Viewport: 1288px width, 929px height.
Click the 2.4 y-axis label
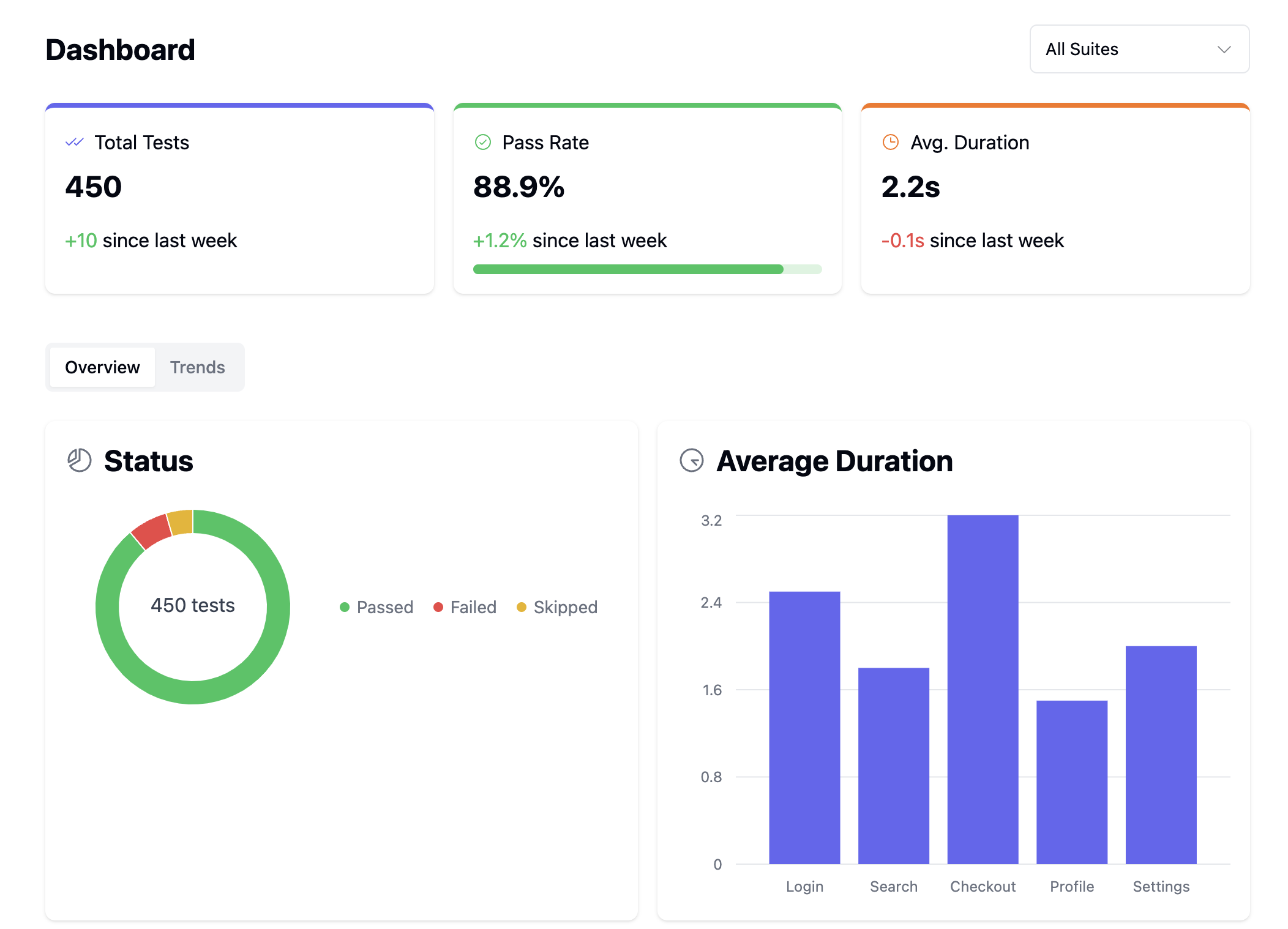pos(711,603)
